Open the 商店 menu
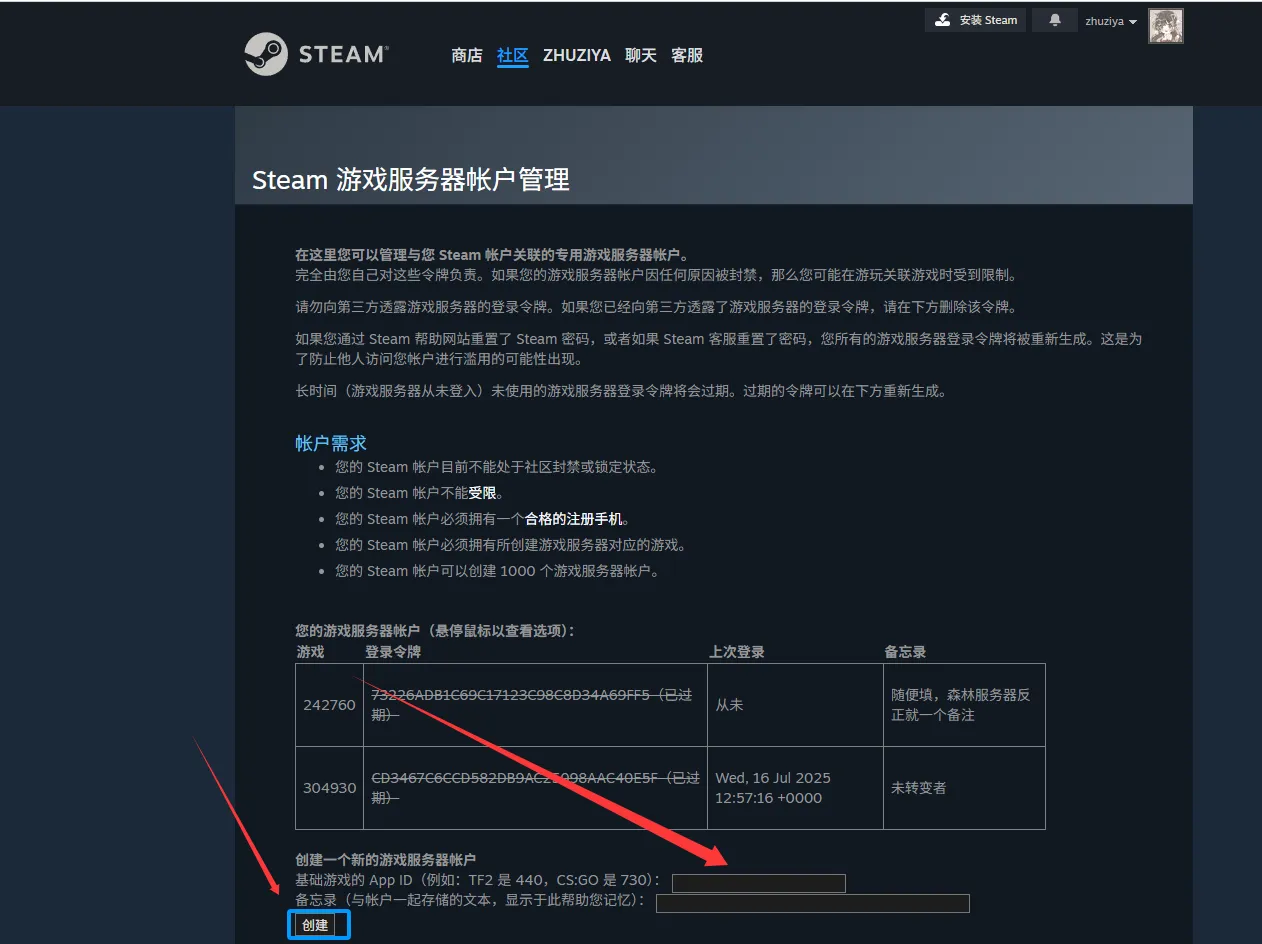This screenshot has width=1262, height=944. (467, 56)
